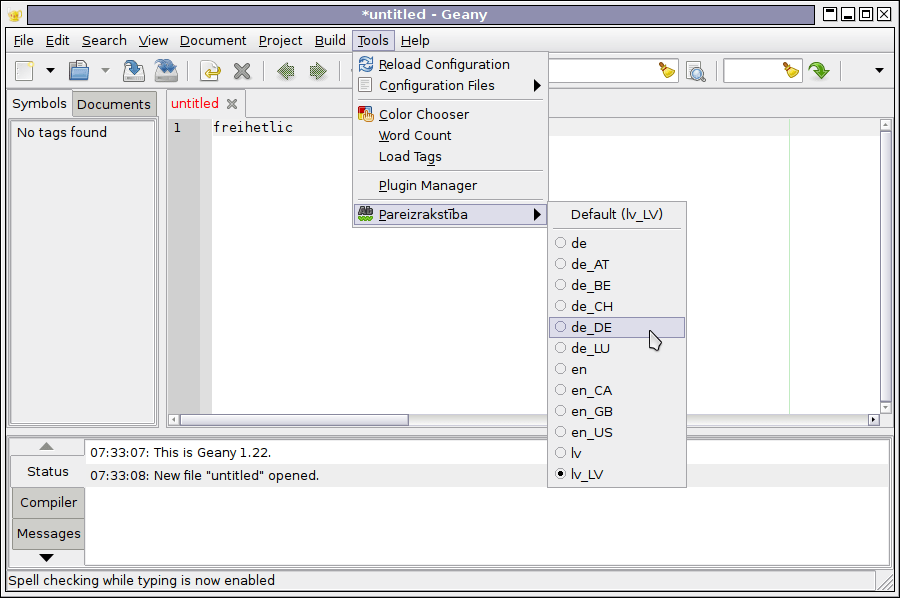Open the Help menu
This screenshot has width=900, height=598.
415,41
